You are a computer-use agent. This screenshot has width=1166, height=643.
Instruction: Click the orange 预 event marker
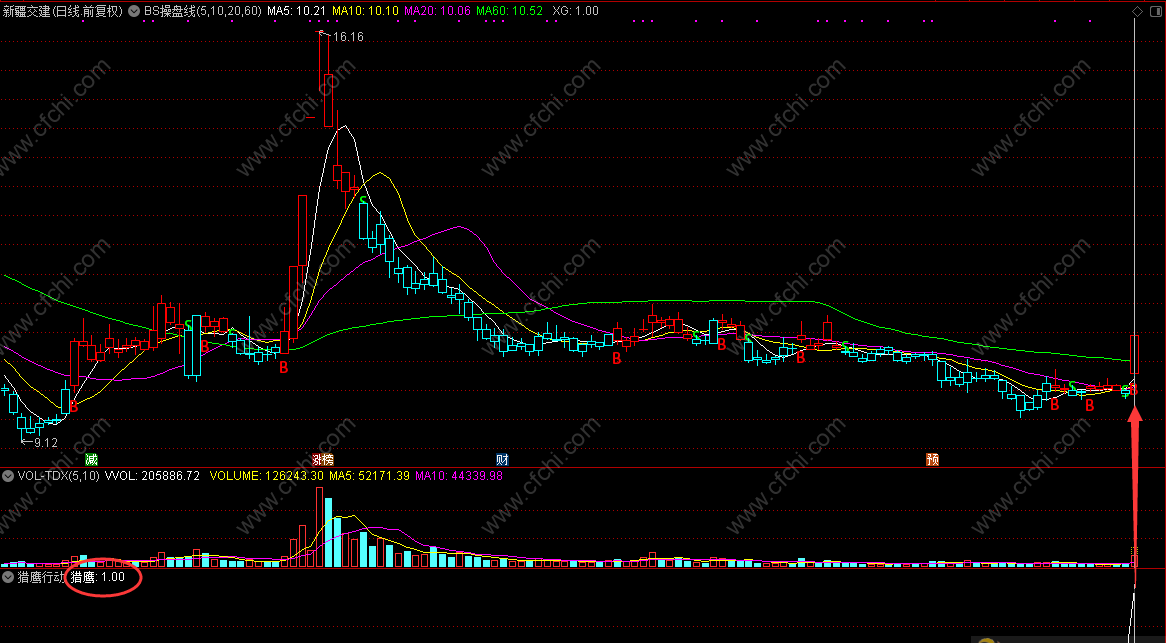click(933, 459)
